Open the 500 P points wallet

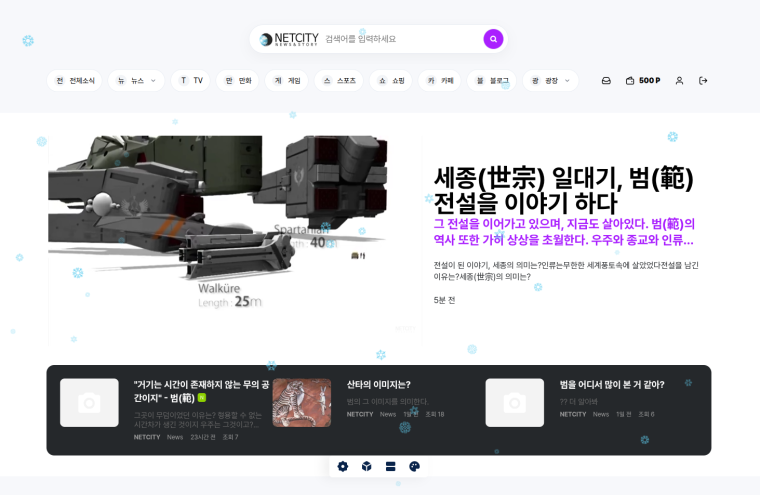point(643,81)
